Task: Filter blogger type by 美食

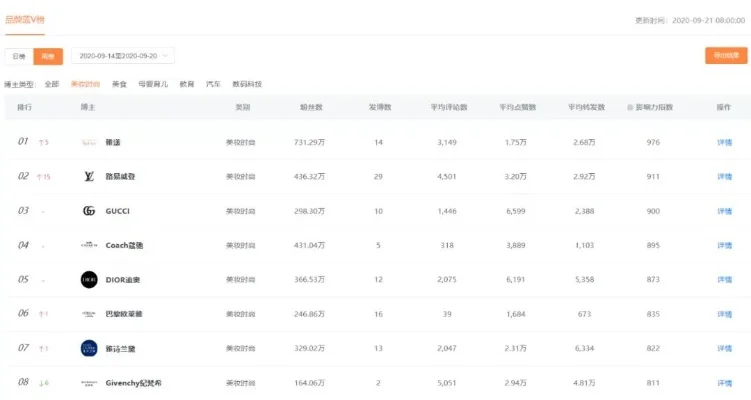Action: click(x=119, y=84)
